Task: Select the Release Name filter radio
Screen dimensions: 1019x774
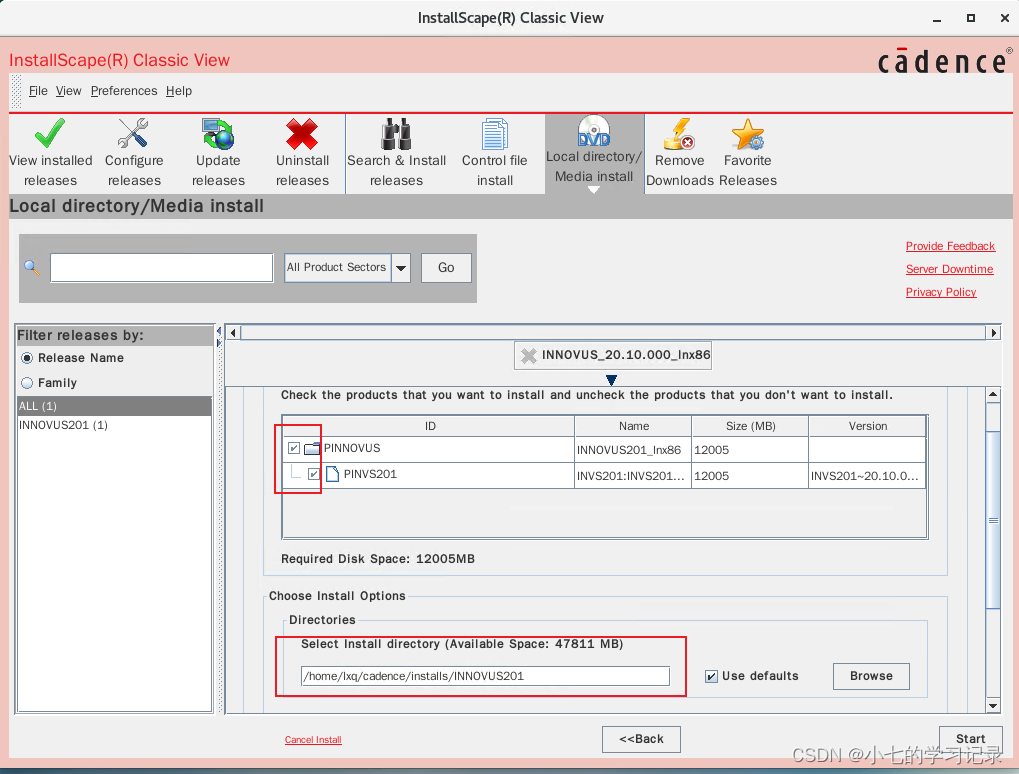Action: point(27,358)
